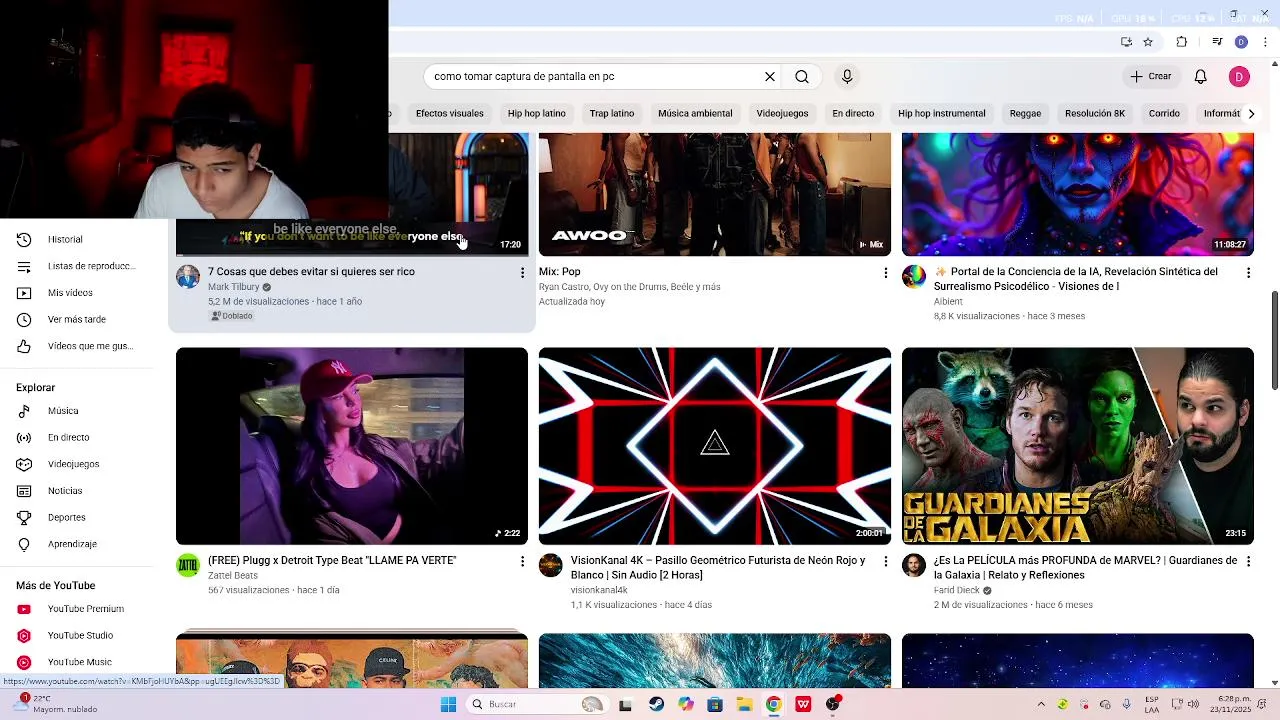Open Steam from the taskbar
The width and height of the screenshot is (1280, 720).
pos(656,704)
